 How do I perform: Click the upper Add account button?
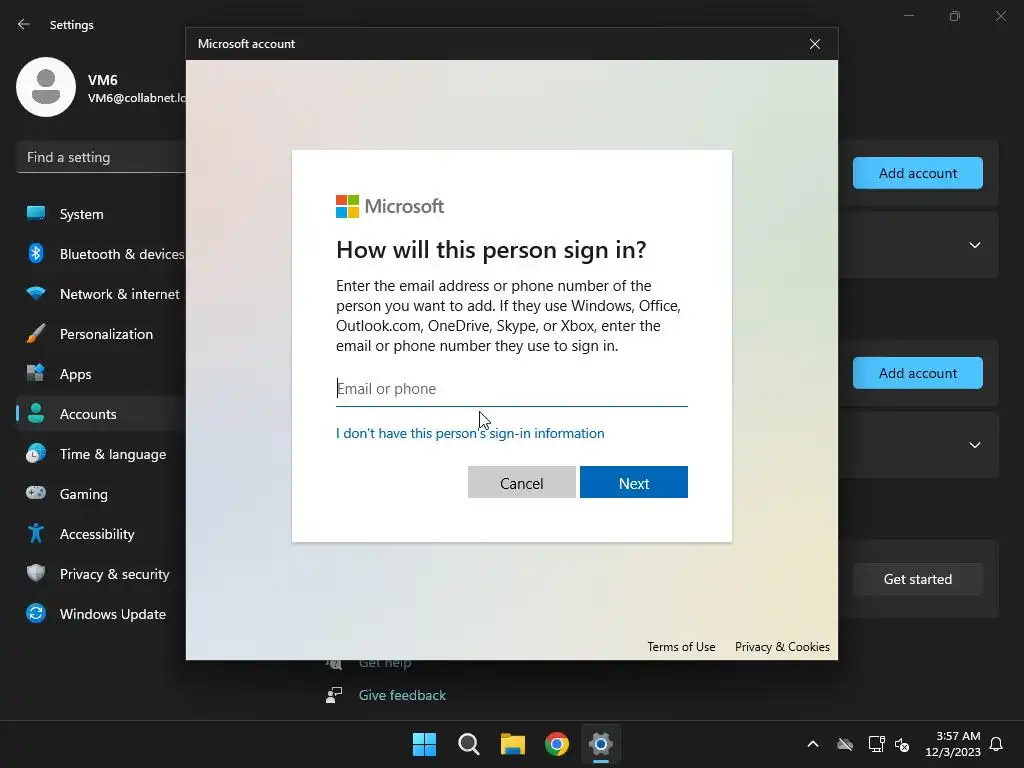[918, 173]
